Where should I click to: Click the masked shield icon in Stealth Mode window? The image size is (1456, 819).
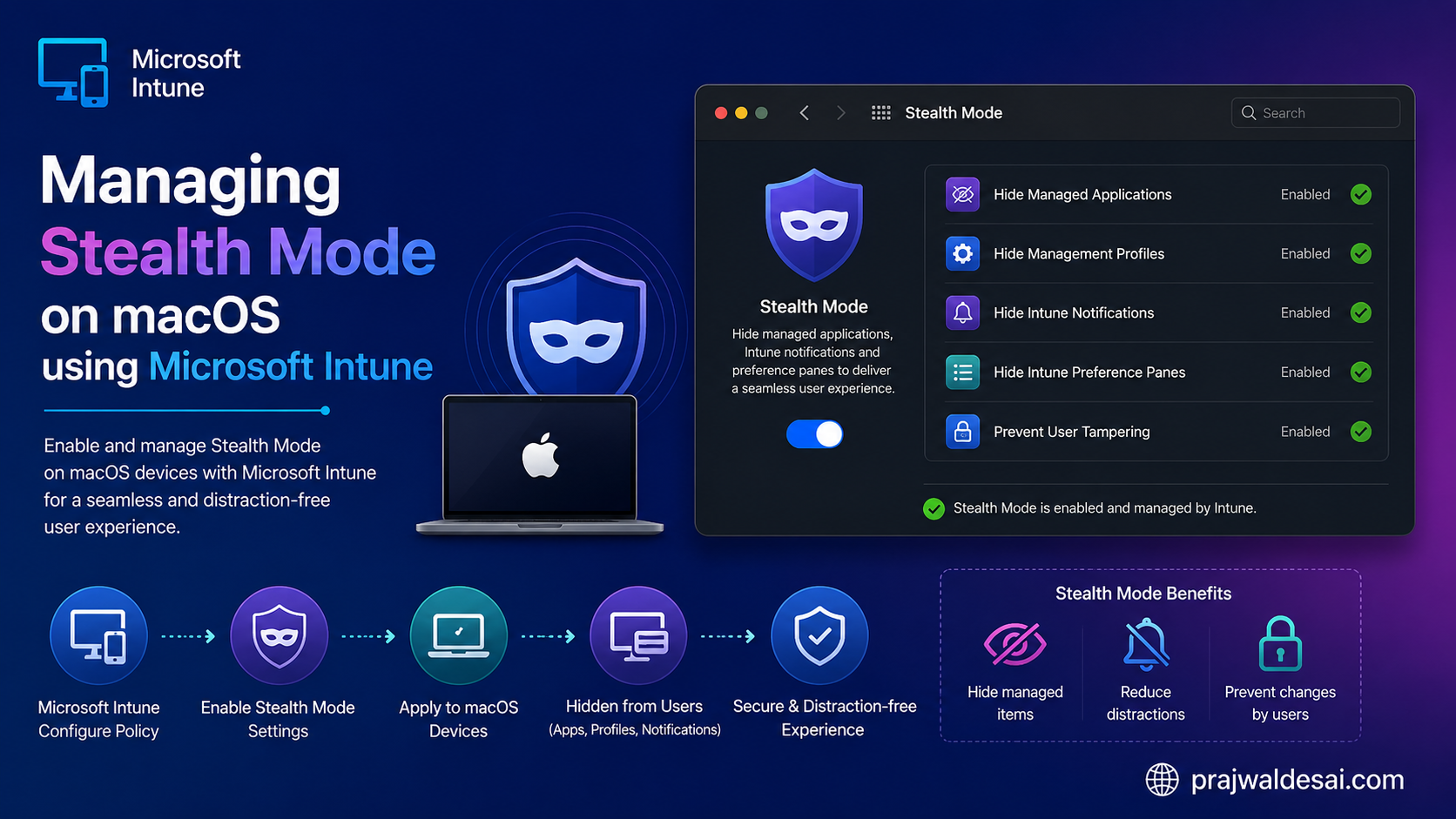point(814,225)
